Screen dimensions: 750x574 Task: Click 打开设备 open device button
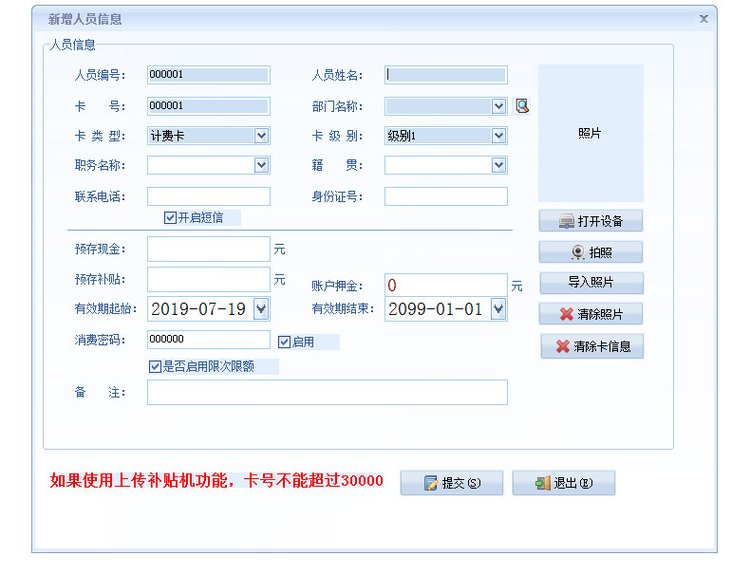(x=590, y=221)
